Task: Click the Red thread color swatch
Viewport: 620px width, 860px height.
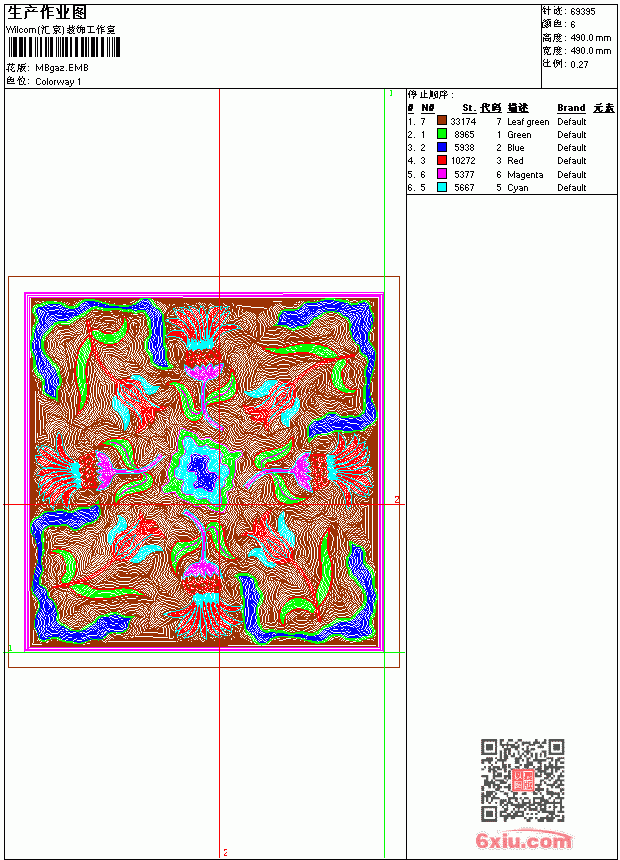Action: [442, 160]
